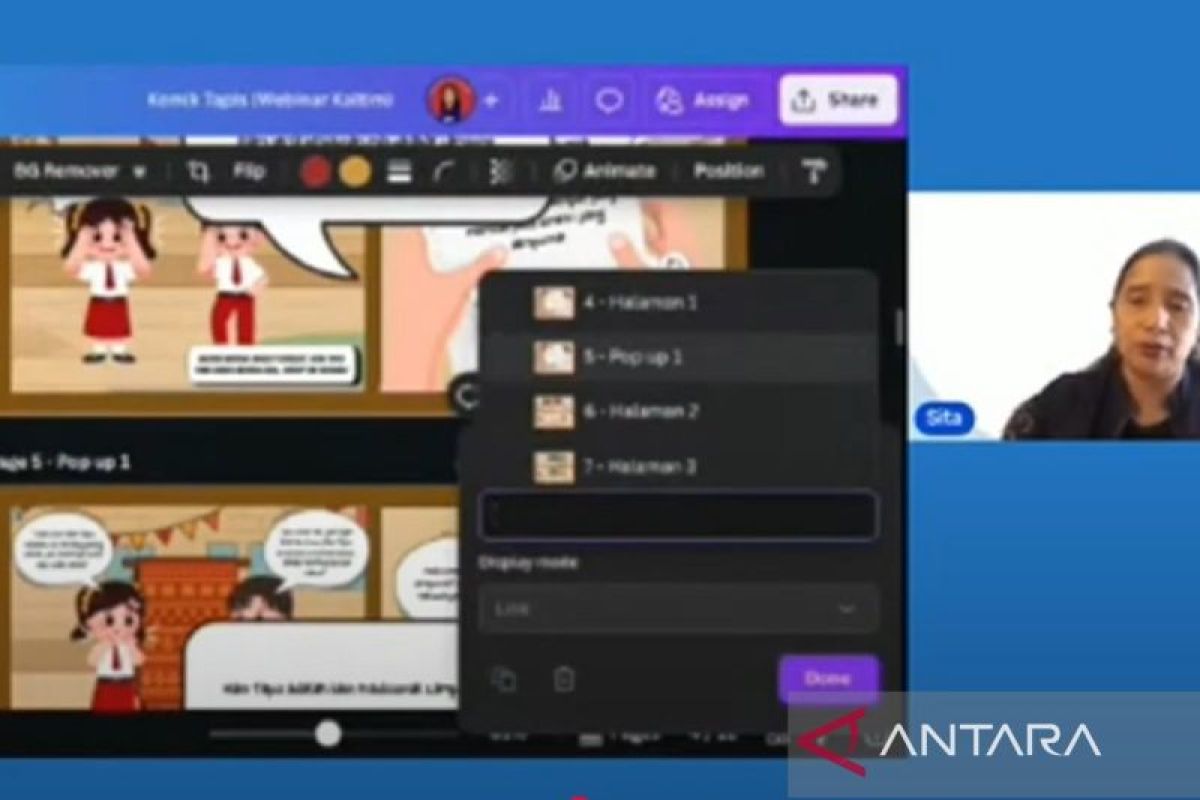The height and width of the screenshot is (800, 1200).
Task: Open the Display mode dropdown
Action: click(678, 609)
